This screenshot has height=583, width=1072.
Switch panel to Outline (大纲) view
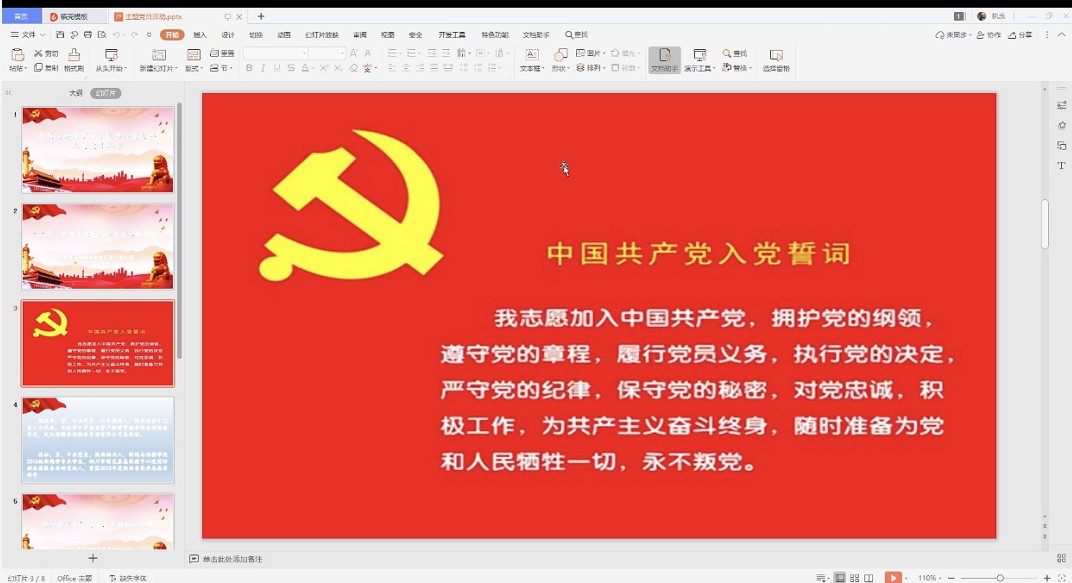tap(76, 93)
